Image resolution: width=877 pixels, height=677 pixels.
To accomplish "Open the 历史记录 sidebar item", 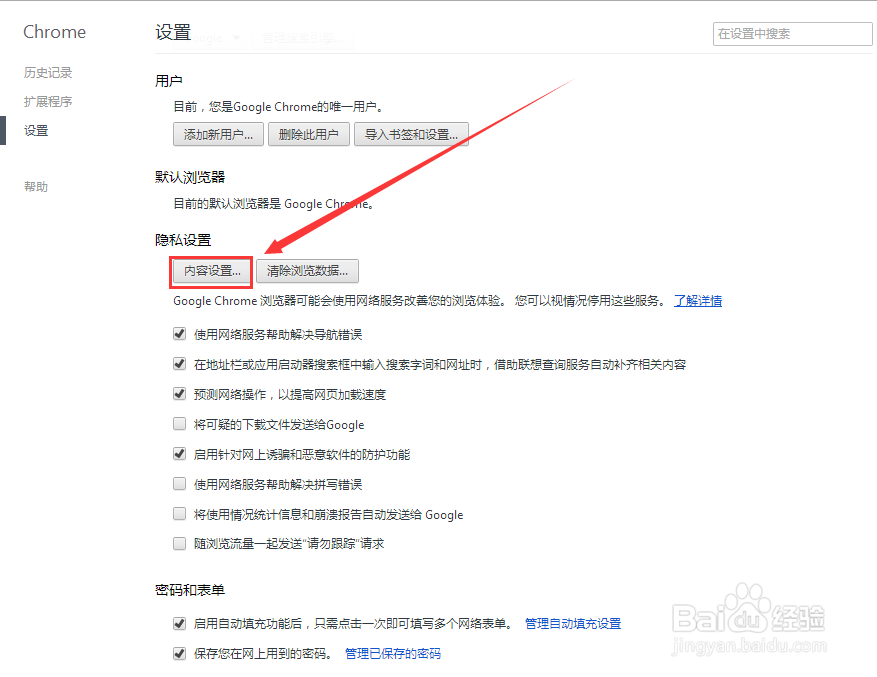I will point(47,72).
